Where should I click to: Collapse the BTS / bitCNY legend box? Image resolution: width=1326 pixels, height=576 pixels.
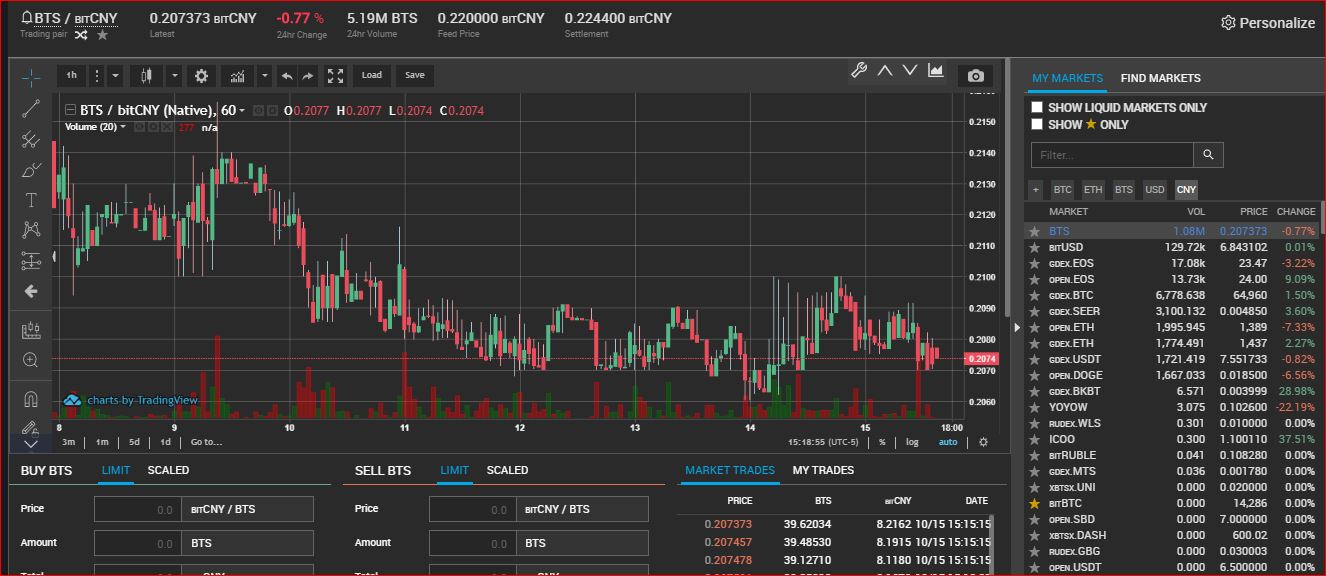tap(70, 110)
